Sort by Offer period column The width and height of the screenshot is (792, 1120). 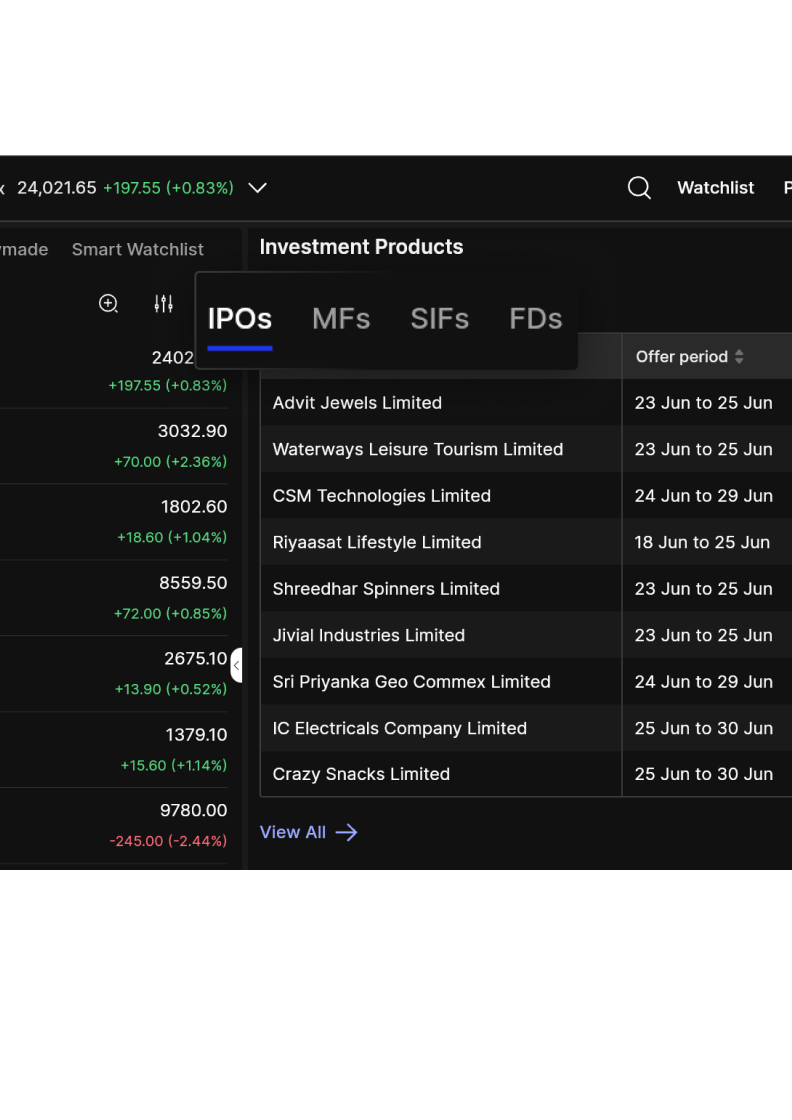(690, 356)
